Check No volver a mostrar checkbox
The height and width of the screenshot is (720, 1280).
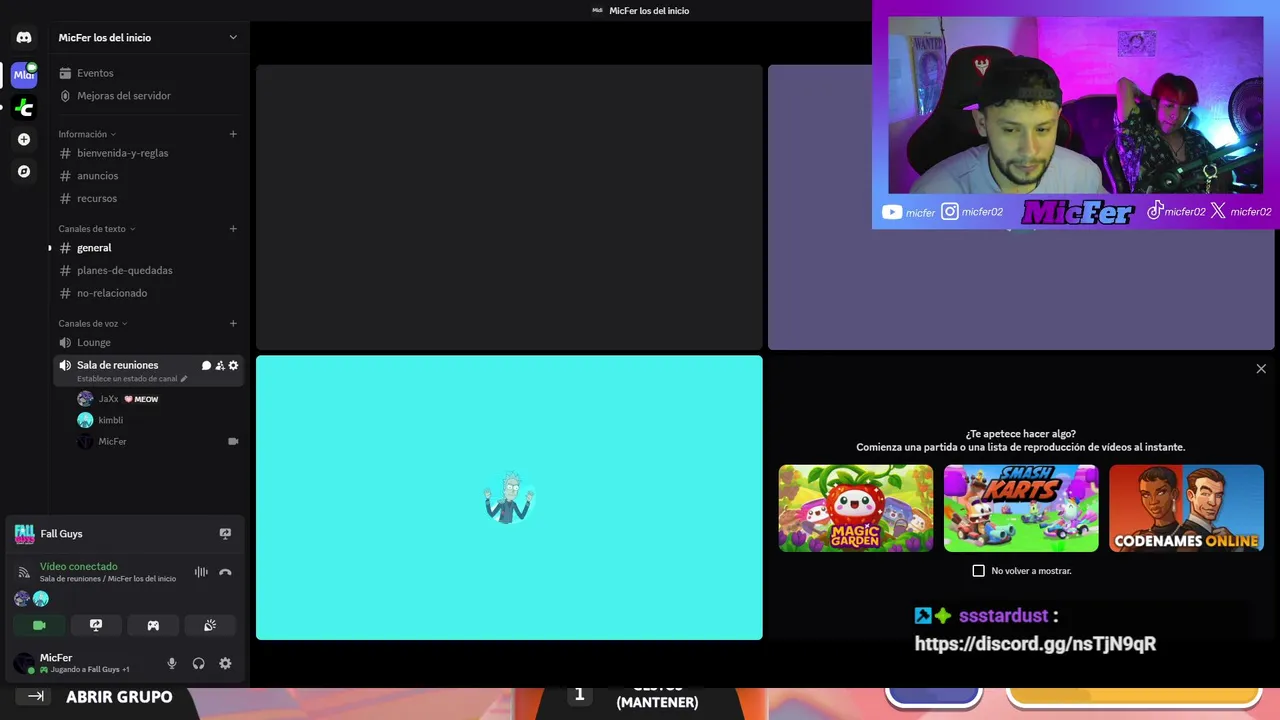tap(978, 571)
